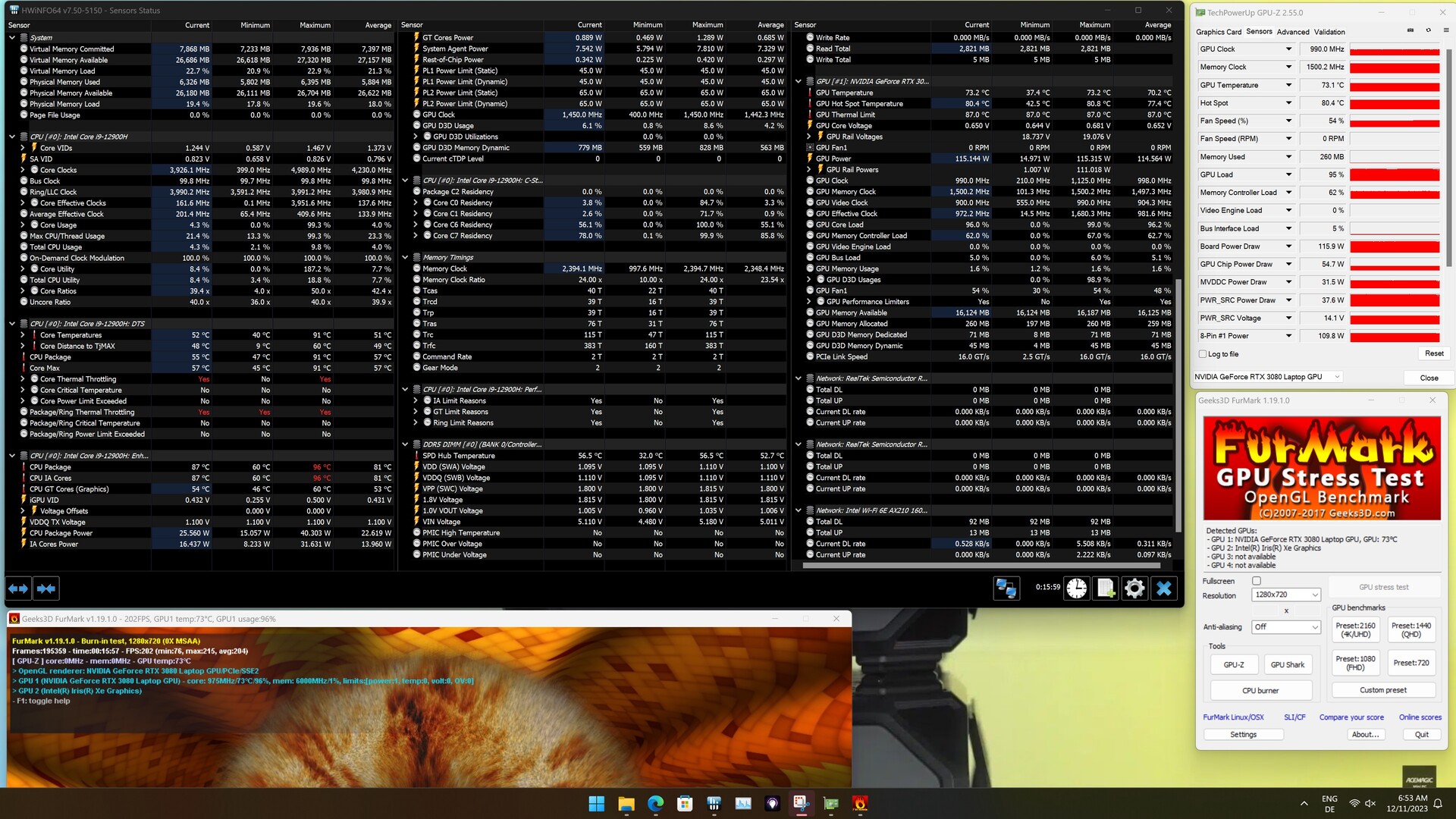Click FurMark CPU burner button
The image size is (1456, 819).
click(x=1260, y=690)
